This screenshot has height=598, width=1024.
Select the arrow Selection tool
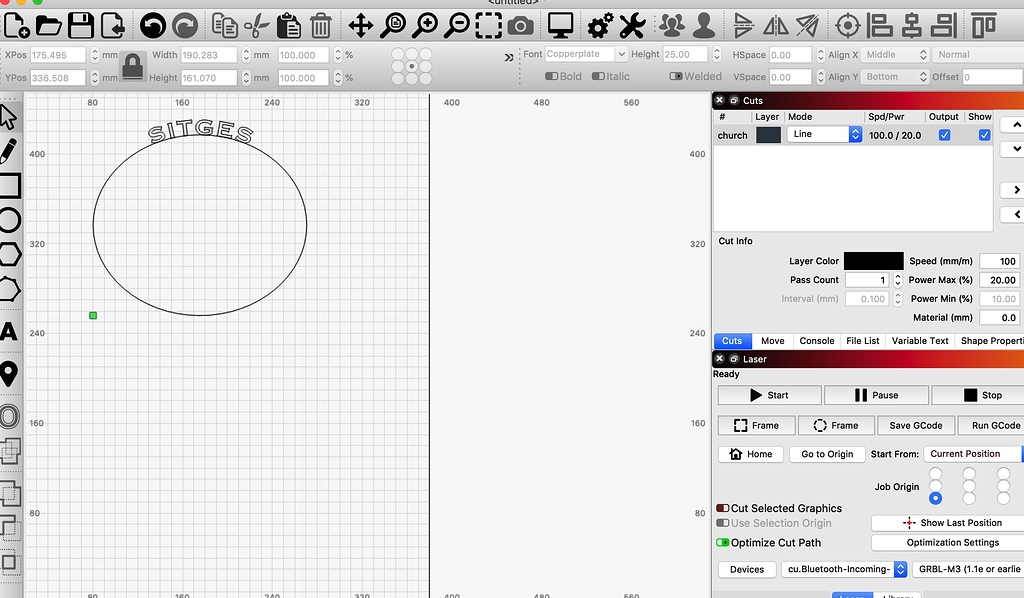12,116
